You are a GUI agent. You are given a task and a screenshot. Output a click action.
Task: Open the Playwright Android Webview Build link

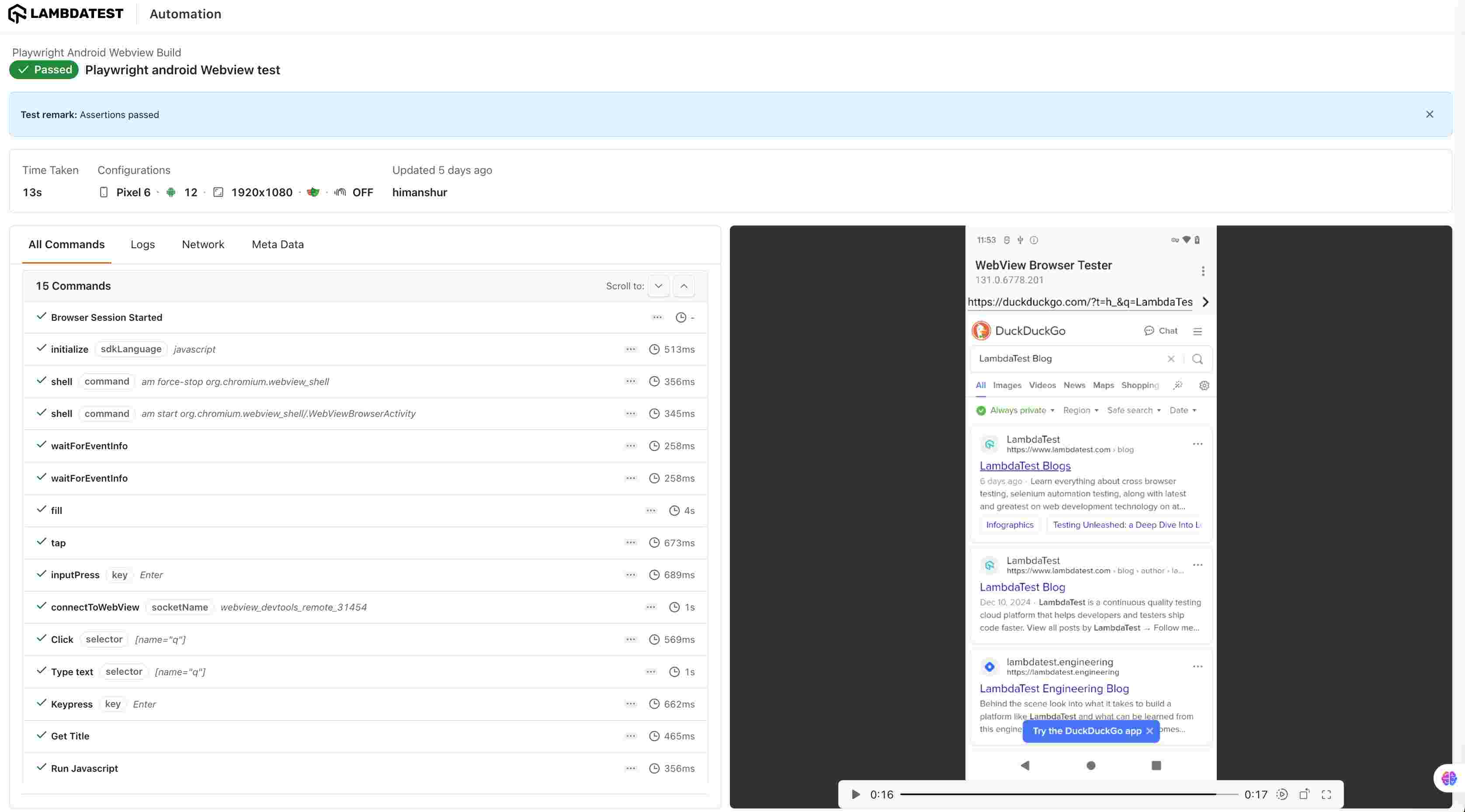[96, 52]
